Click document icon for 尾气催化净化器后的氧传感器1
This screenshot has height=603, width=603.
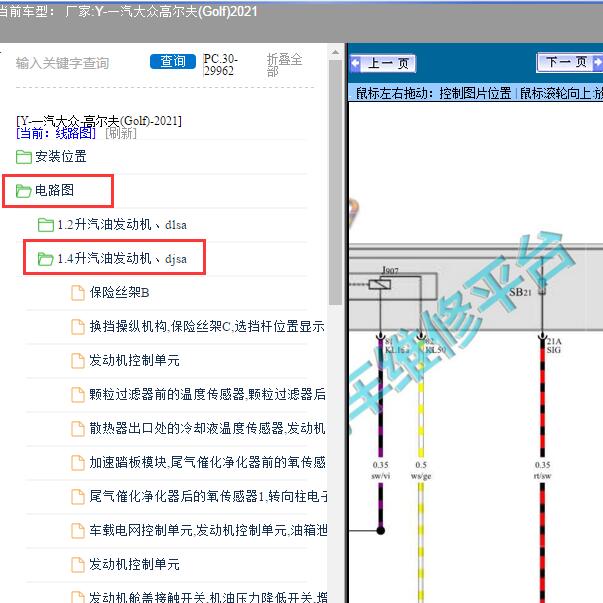coord(78,496)
